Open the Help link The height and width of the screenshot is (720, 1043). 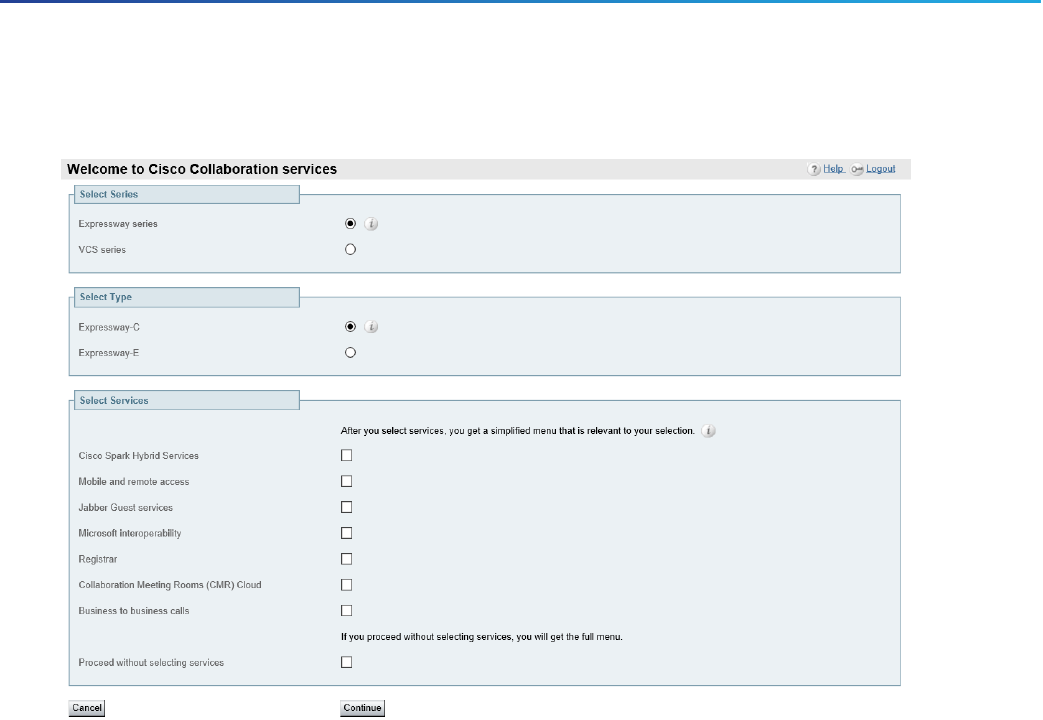coord(833,169)
